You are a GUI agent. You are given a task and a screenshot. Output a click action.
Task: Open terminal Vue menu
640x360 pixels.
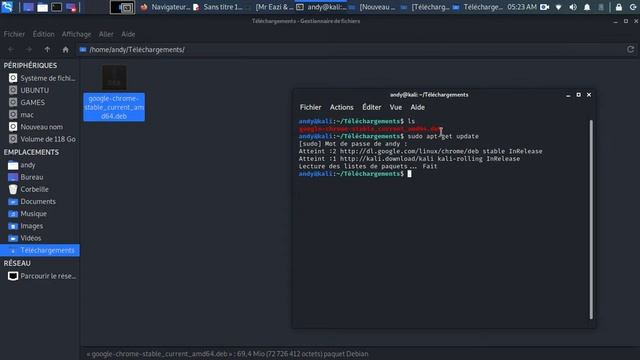[x=396, y=107]
